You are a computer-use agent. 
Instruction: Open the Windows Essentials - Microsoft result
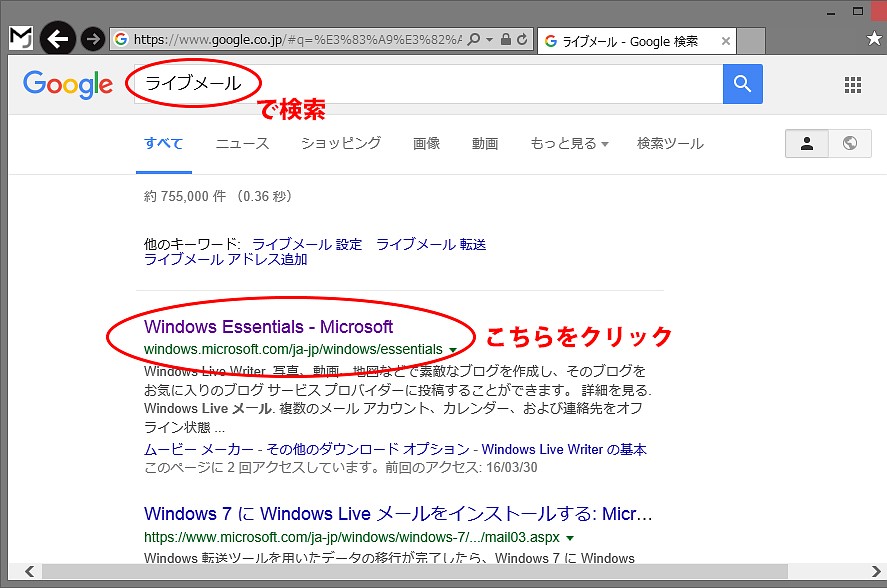point(268,327)
